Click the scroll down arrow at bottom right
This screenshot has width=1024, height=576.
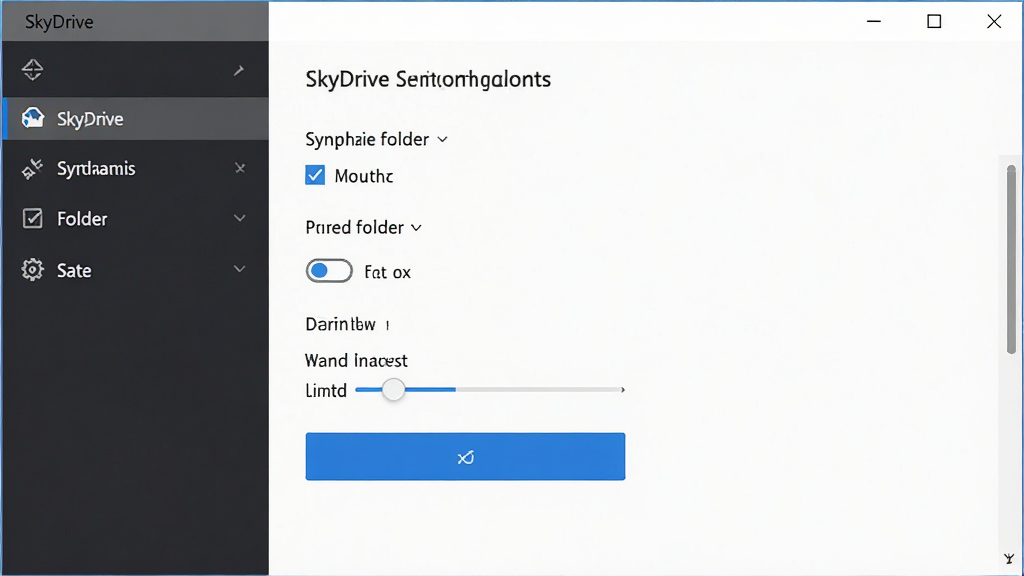click(1010, 558)
